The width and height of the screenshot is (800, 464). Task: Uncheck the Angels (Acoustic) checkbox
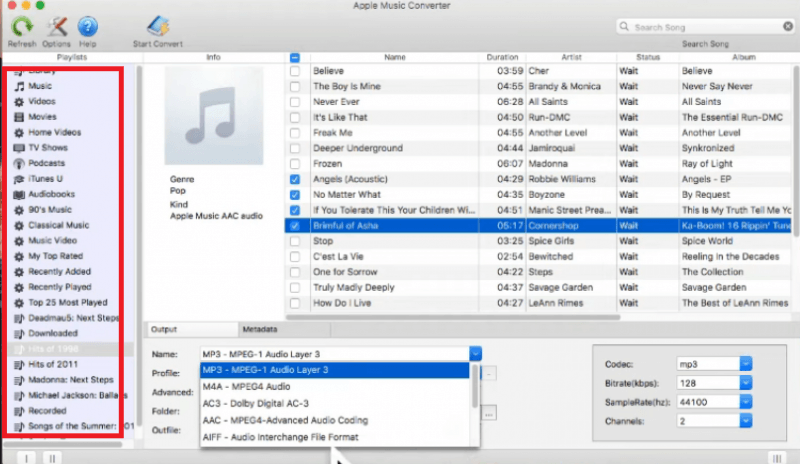[x=295, y=179]
